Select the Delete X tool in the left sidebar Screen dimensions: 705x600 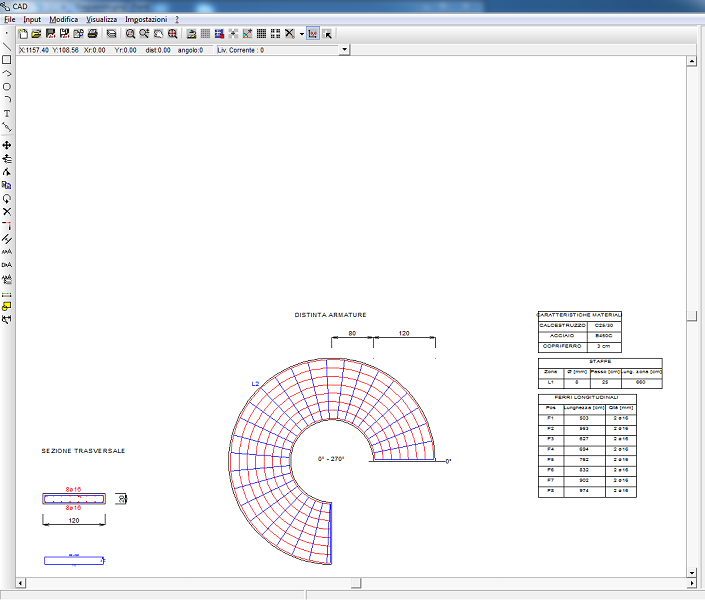7,212
